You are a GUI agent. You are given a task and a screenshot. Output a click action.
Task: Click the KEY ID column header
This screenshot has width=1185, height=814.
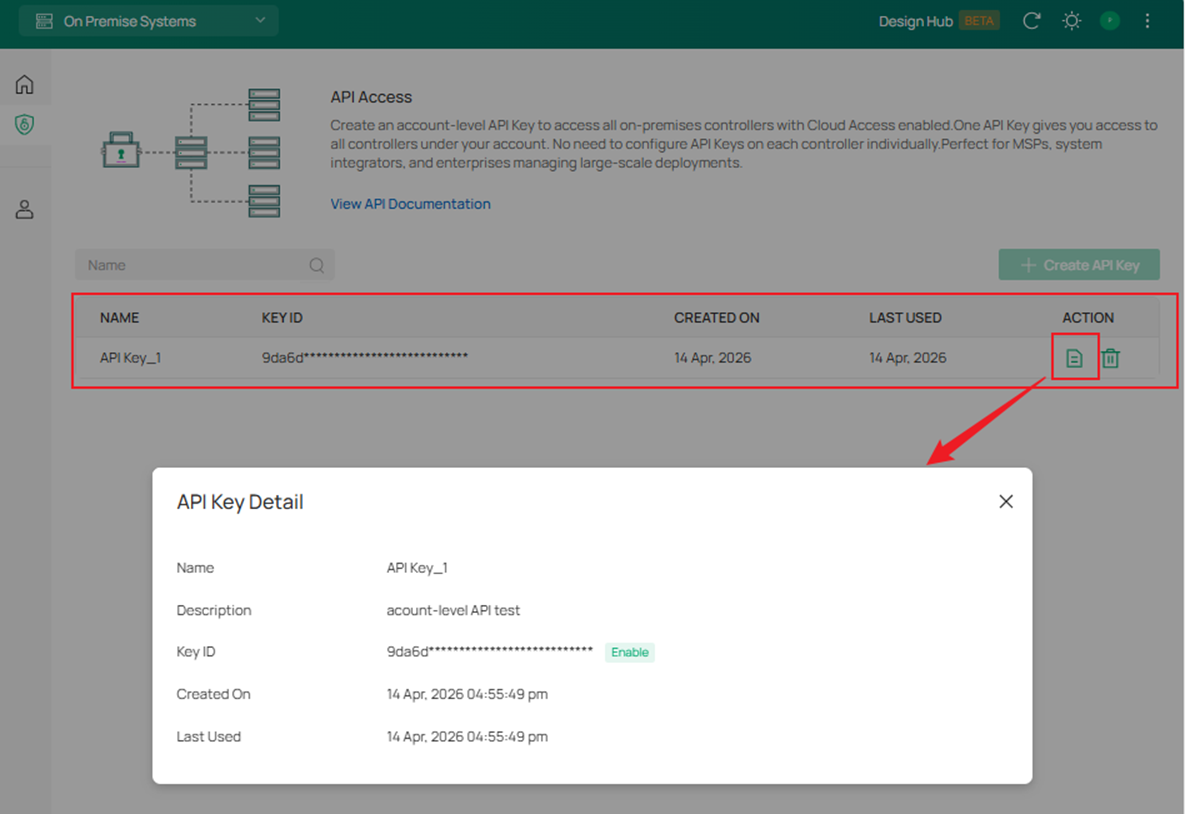pyautogui.click(x=282, y=317)
